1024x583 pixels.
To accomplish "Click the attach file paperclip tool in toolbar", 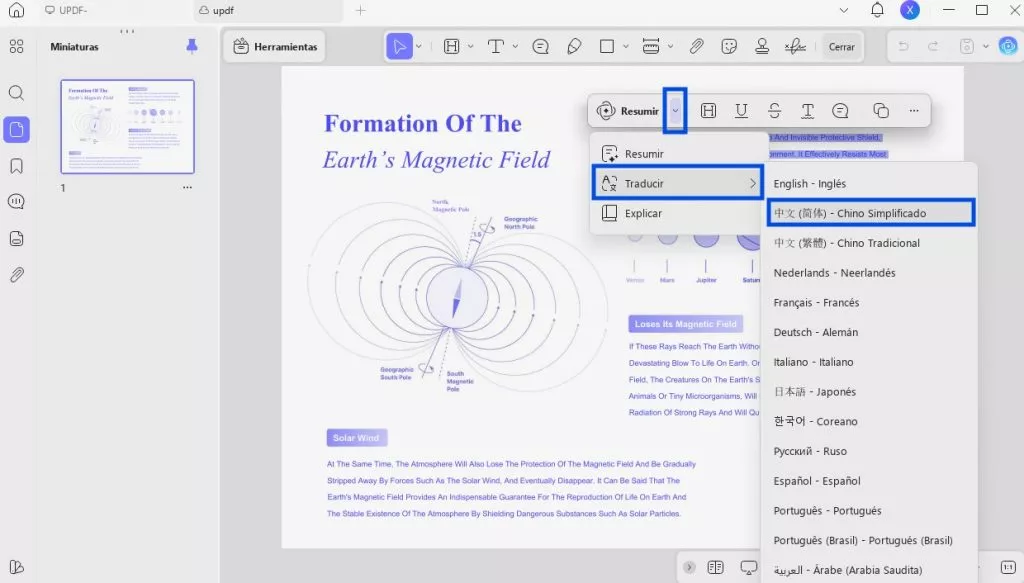I will pos(696,46).
